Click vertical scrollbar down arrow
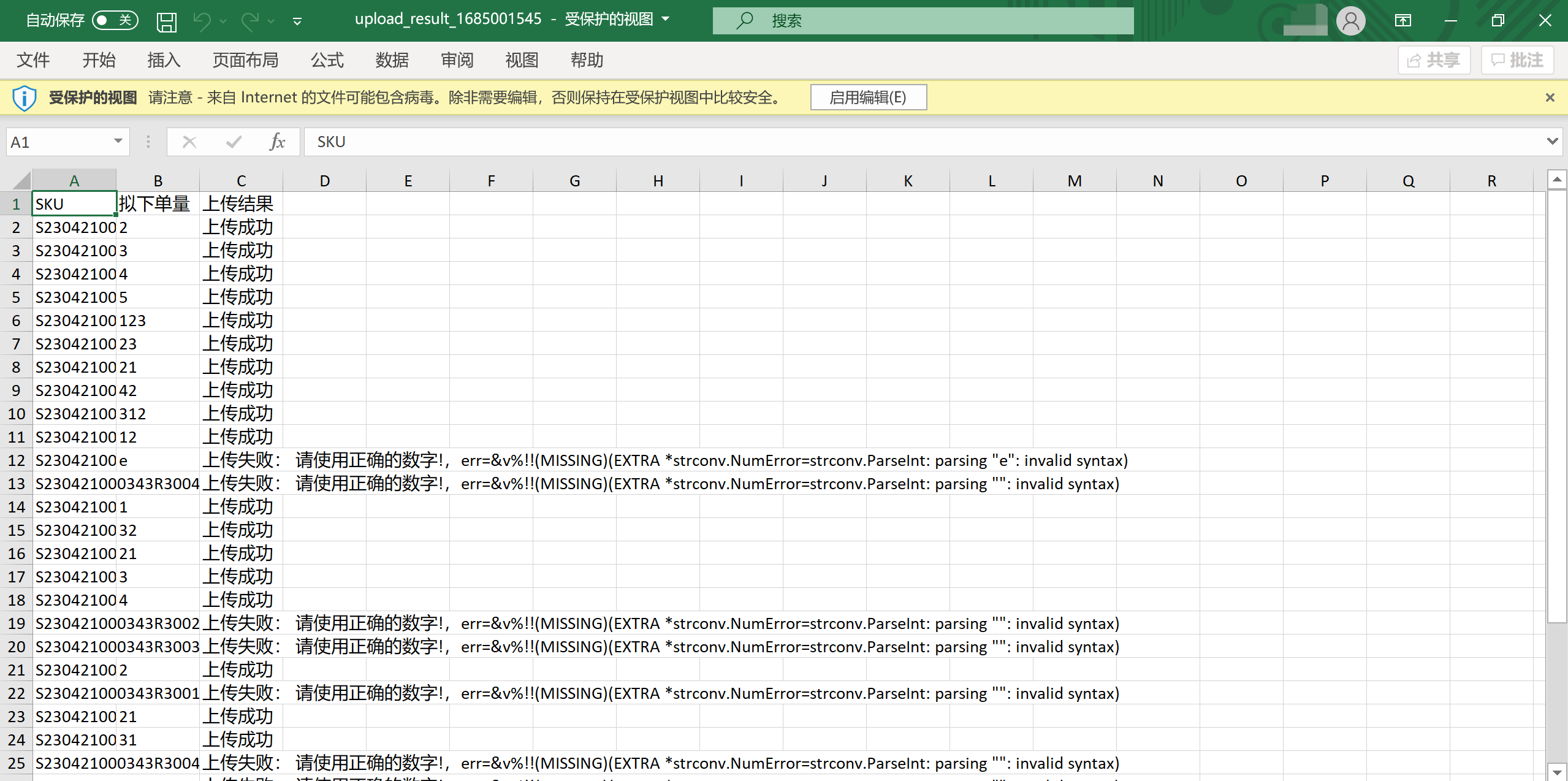 1557,772
